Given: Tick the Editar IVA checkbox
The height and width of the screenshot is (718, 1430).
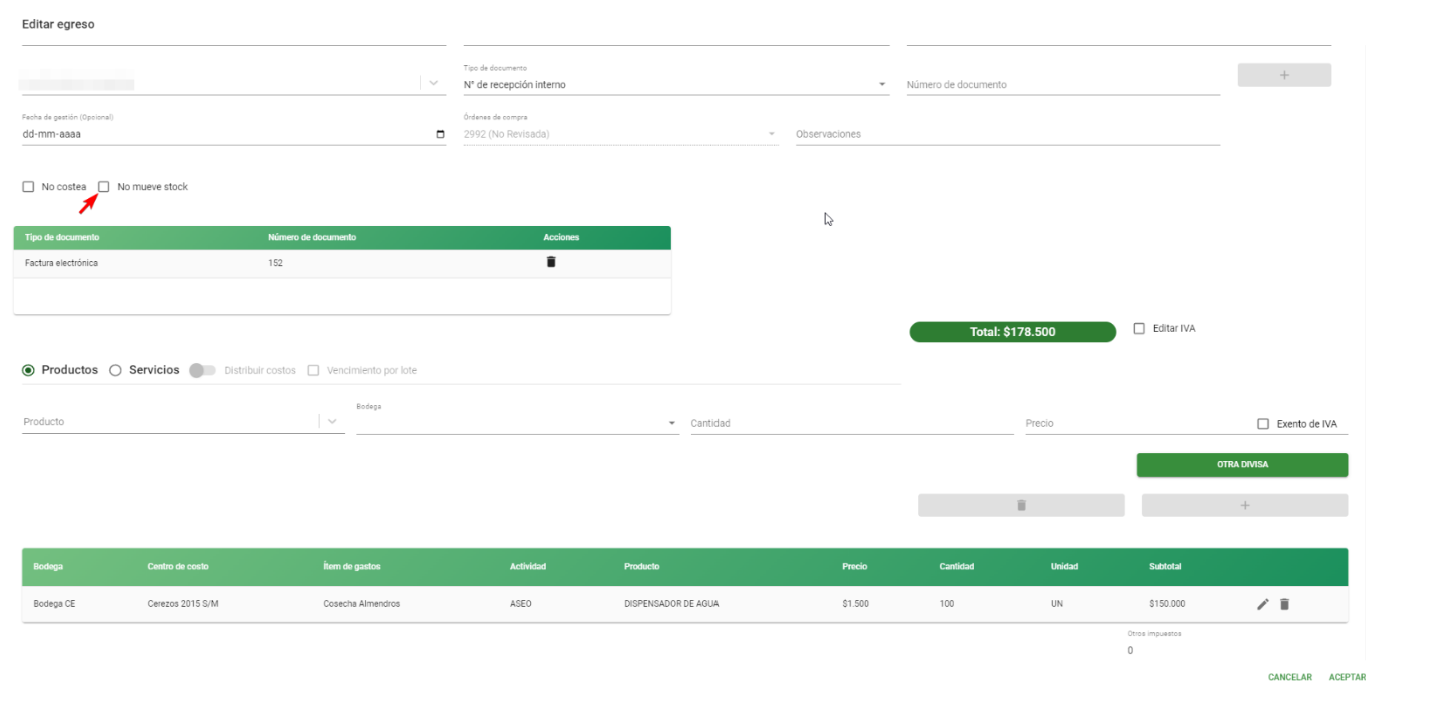Looking at the screenshot, I should pyautogui.click(x=1139, y=328).
